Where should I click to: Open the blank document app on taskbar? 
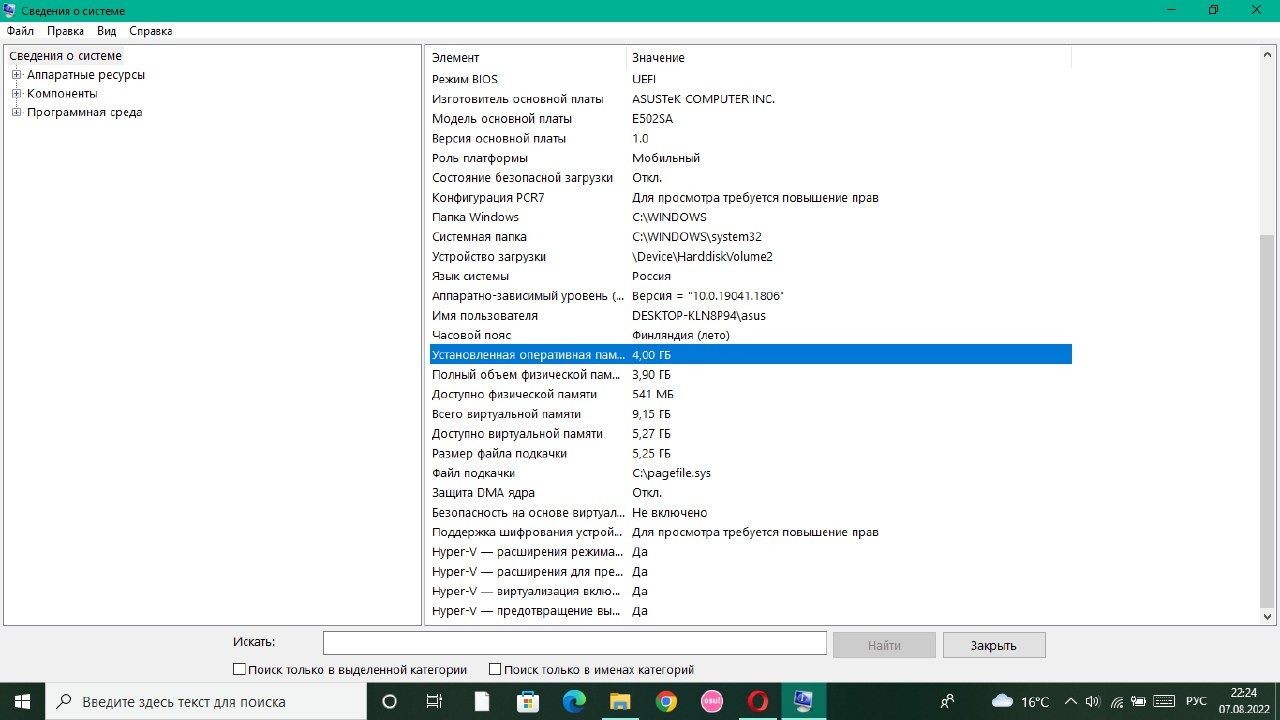click(482, 701)
